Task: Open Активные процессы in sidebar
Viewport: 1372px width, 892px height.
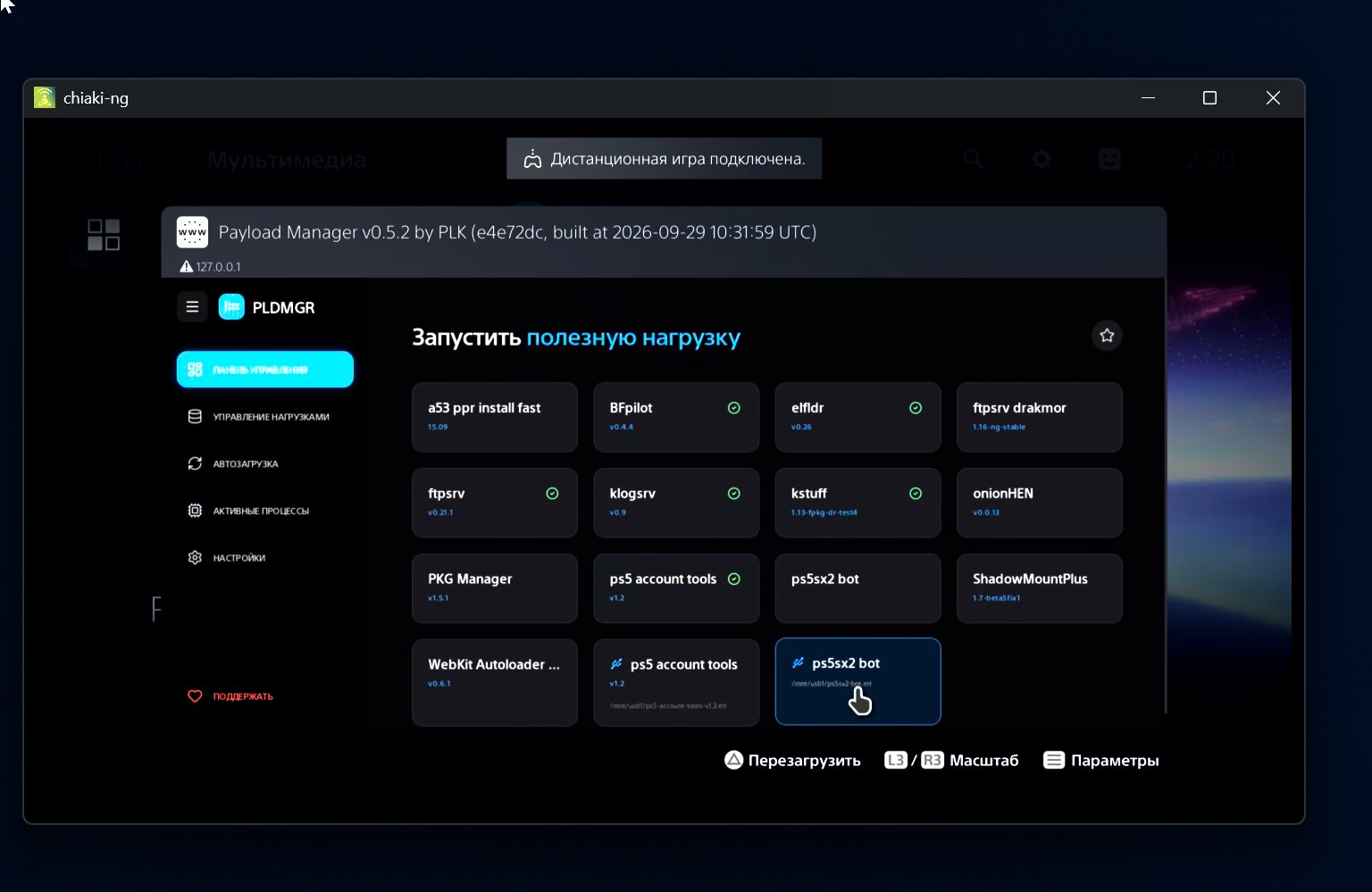Action: [x=265, y=511]
